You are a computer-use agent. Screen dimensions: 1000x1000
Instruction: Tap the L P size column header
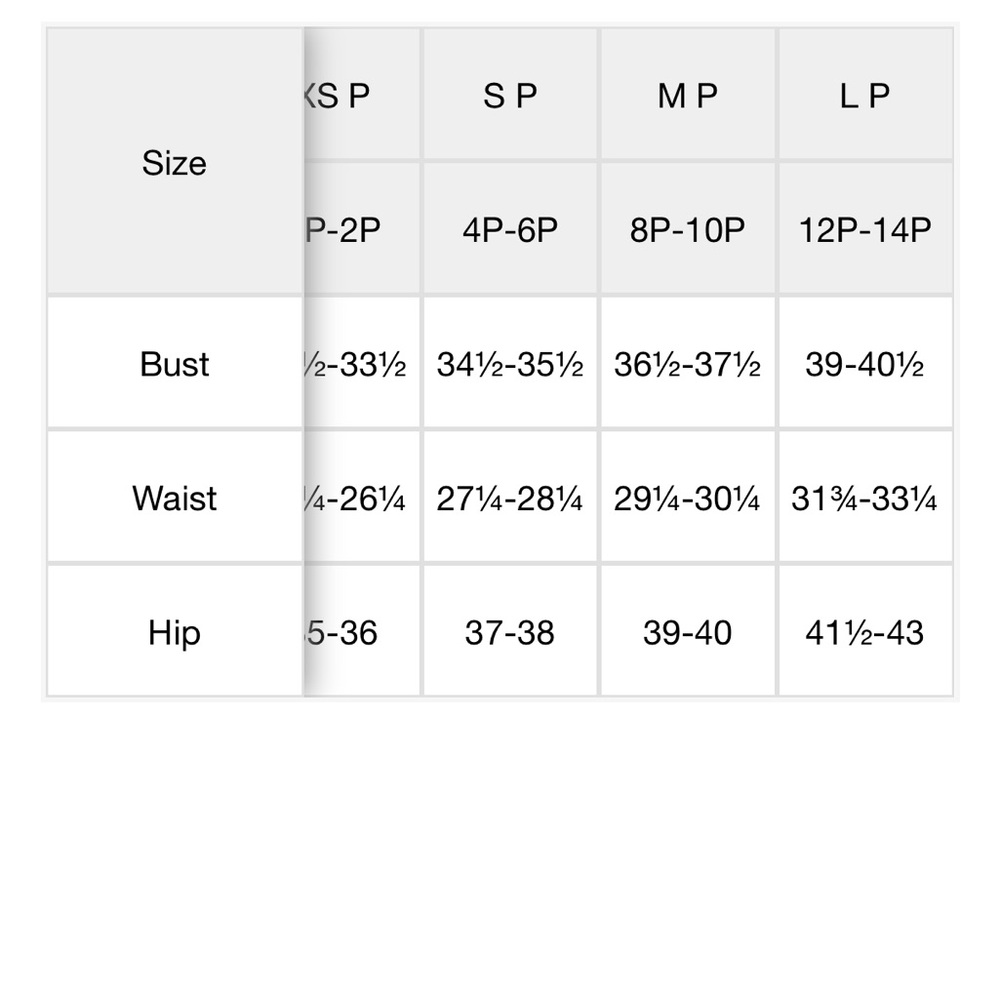[865, 94]
